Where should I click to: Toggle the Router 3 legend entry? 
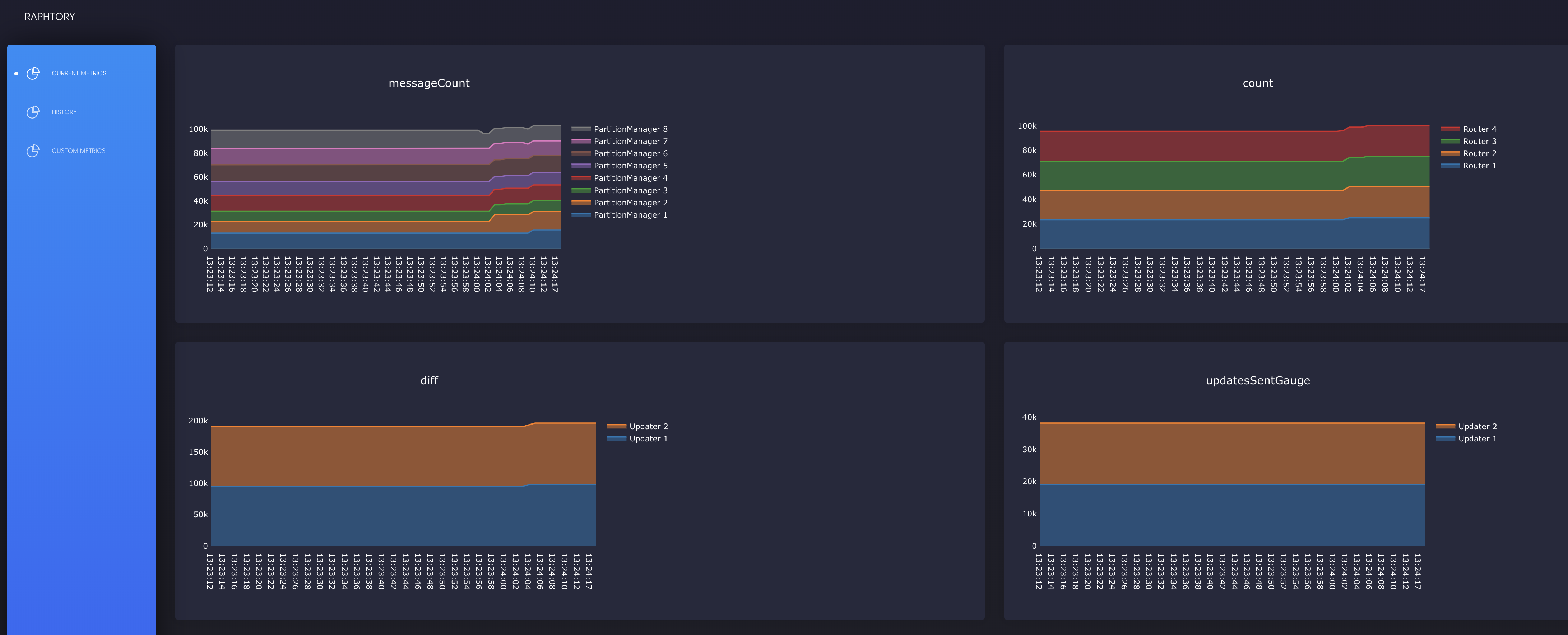1479,141
